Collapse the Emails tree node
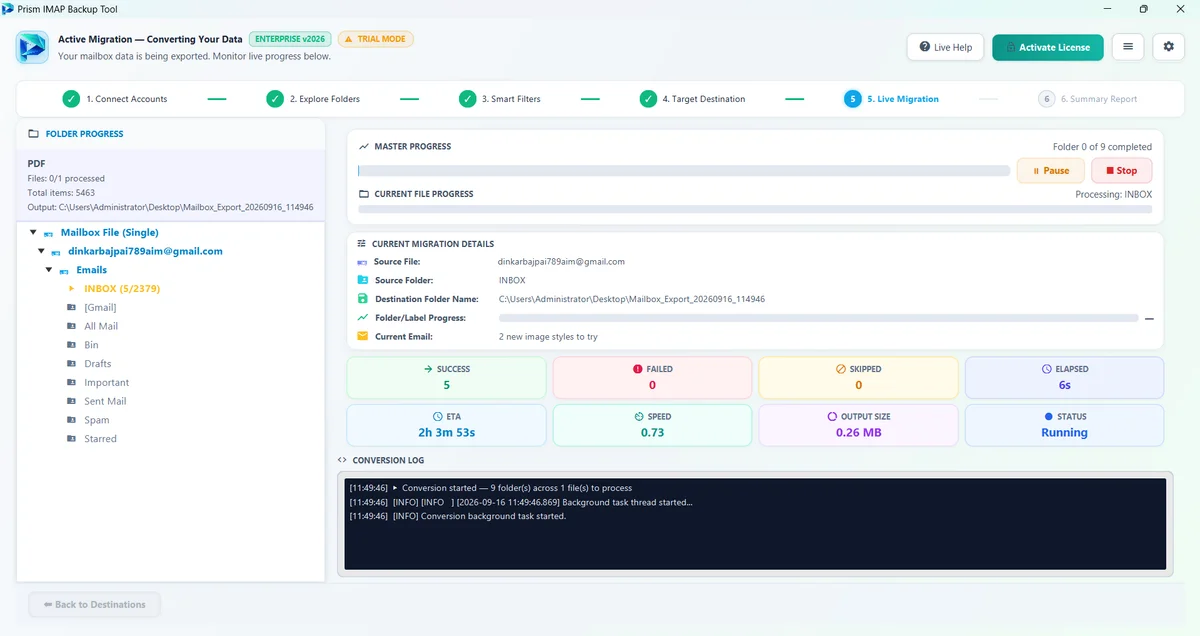1200x636 pixels. click(50, 270)
